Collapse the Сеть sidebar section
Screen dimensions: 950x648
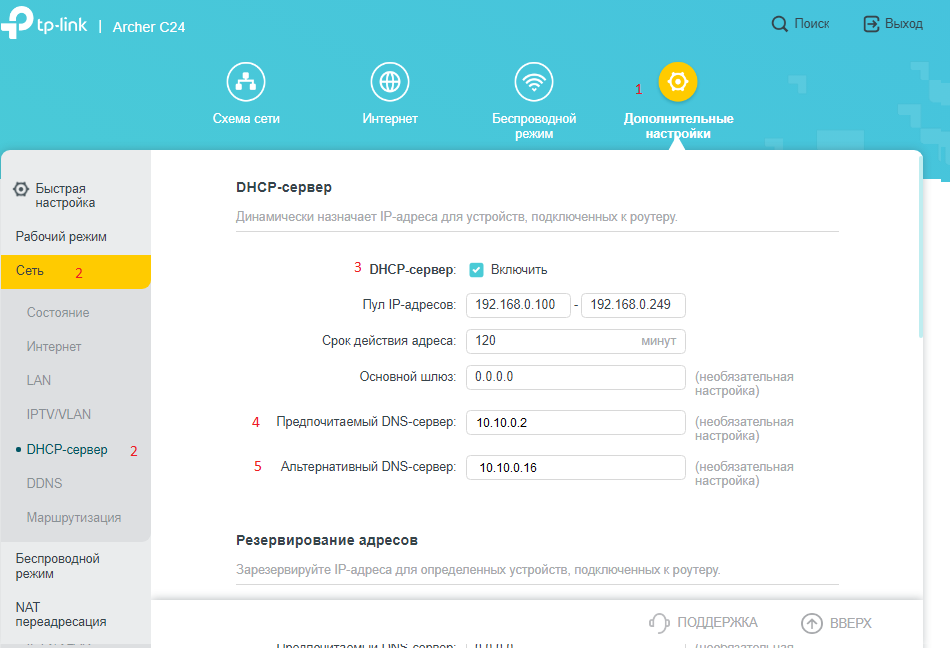coord(76,271)
